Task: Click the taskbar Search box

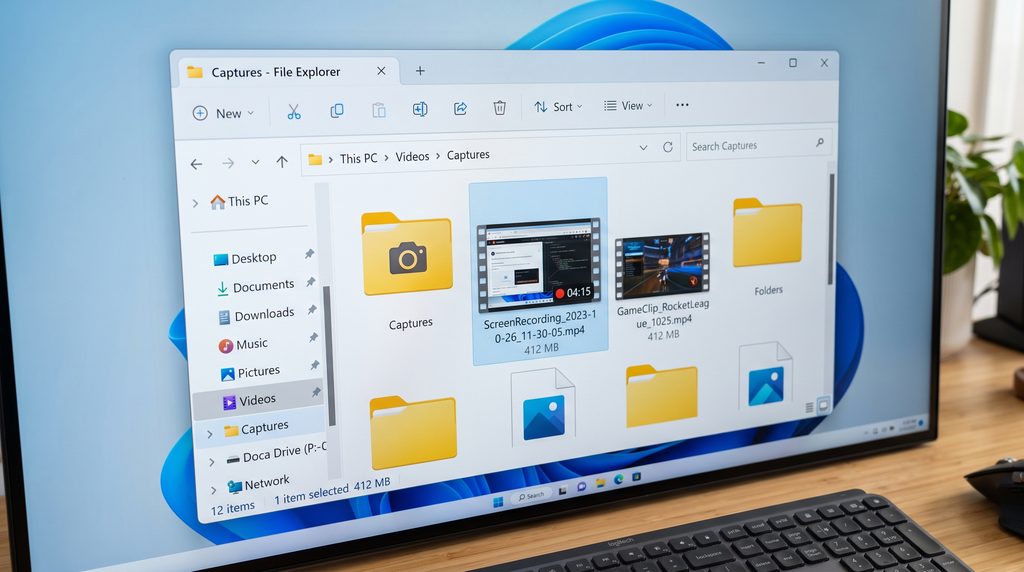Action: point(531,496)
